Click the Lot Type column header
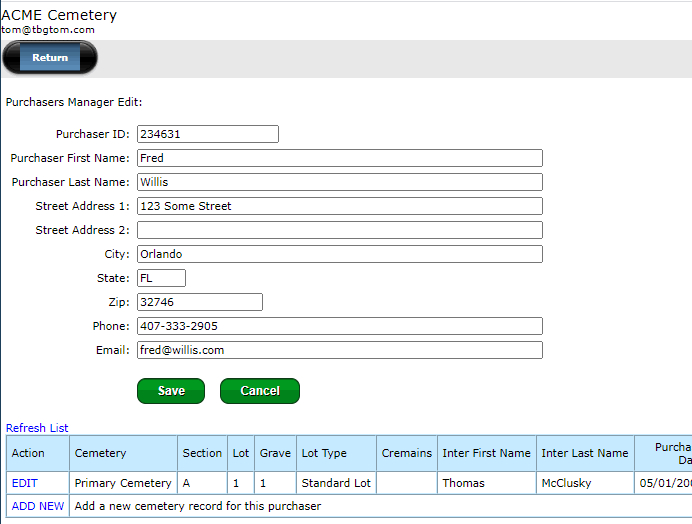The width and height of the screenshot is (692, 524). 324,453
